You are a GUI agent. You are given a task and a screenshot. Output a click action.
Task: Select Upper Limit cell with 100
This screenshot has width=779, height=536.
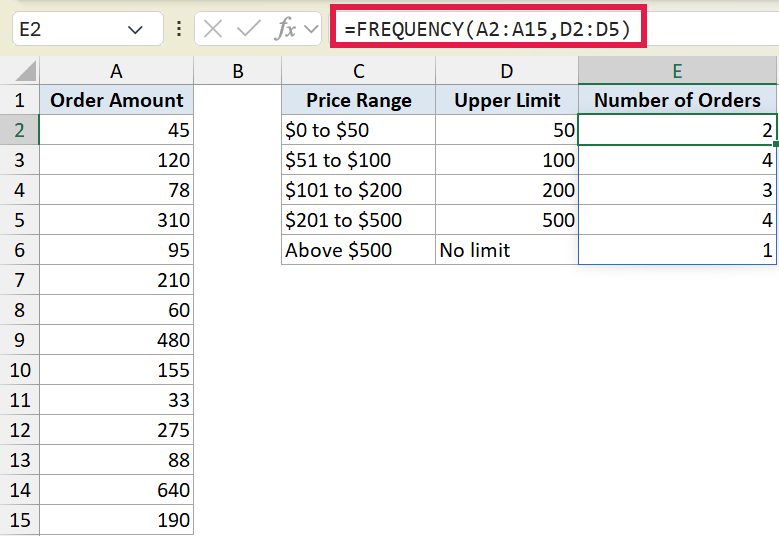coord(507,159)
